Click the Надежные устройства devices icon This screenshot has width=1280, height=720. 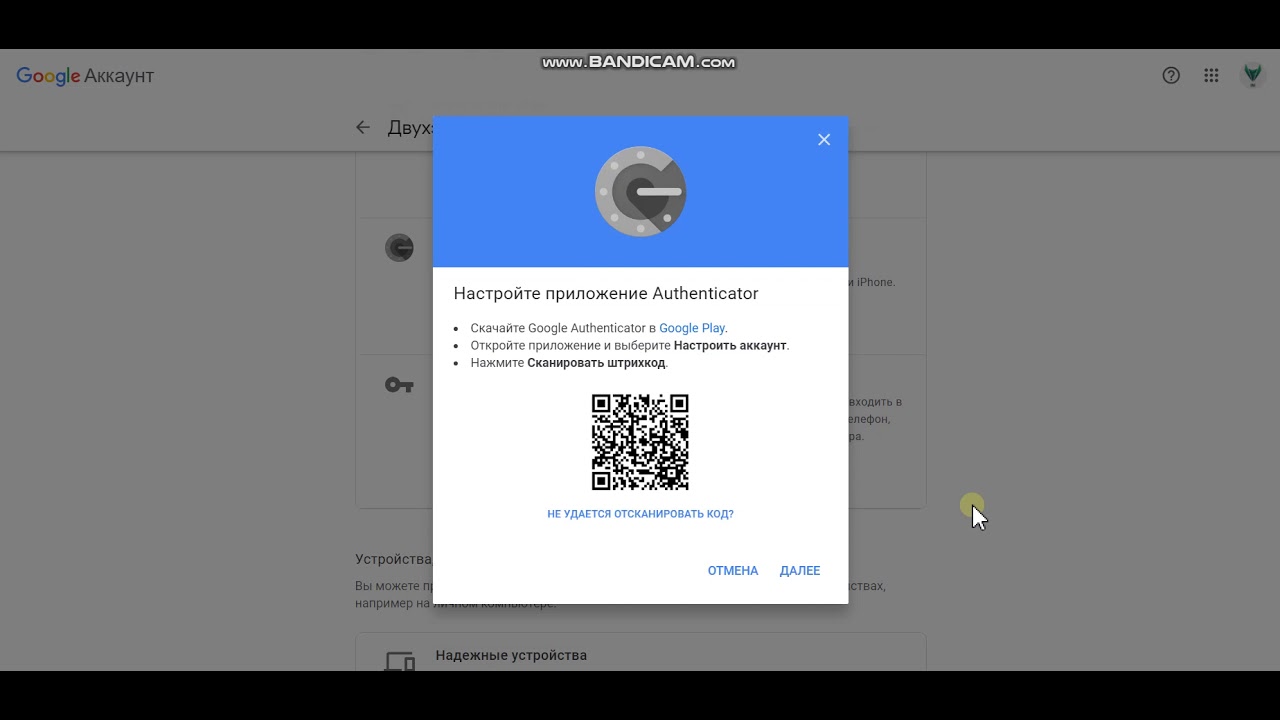tap(399, 661)
